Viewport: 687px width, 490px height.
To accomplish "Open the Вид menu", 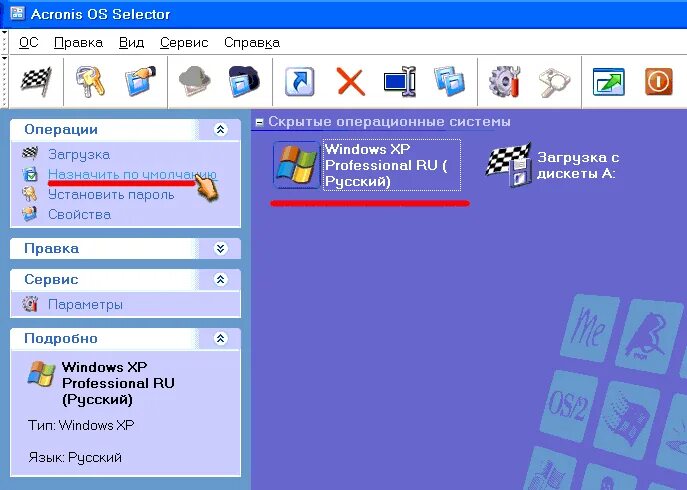I will 131,43.
